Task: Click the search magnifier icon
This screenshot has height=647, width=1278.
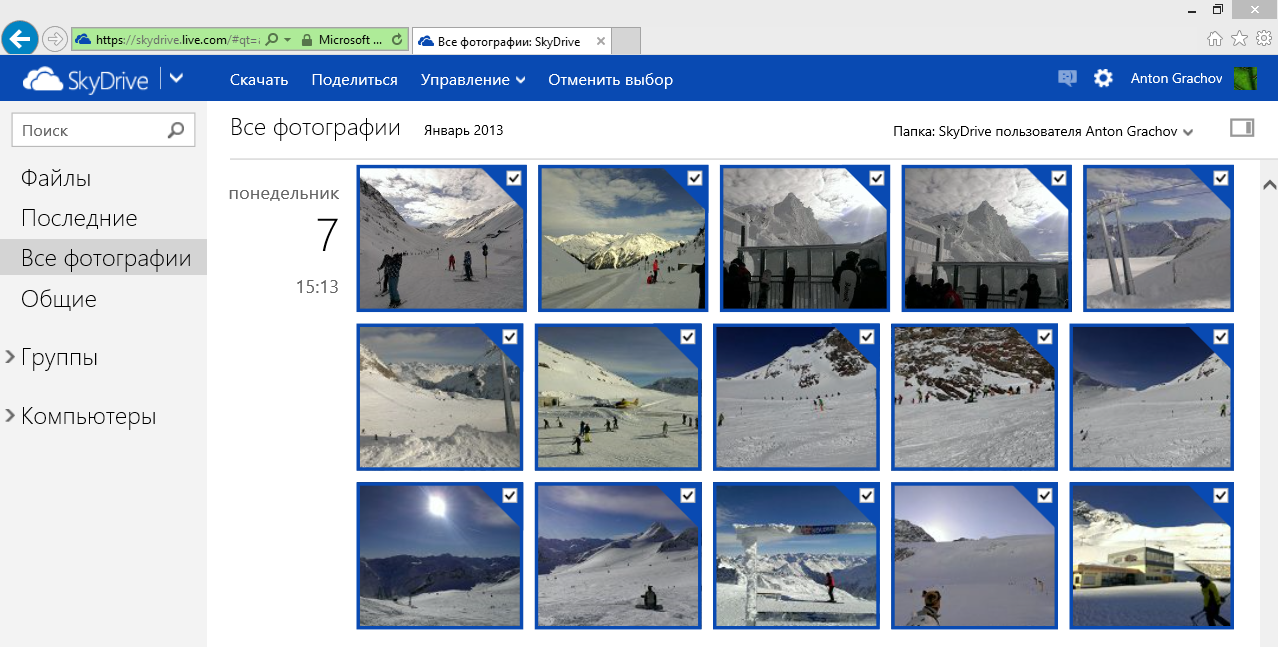Action: click(x=176, y=130)
